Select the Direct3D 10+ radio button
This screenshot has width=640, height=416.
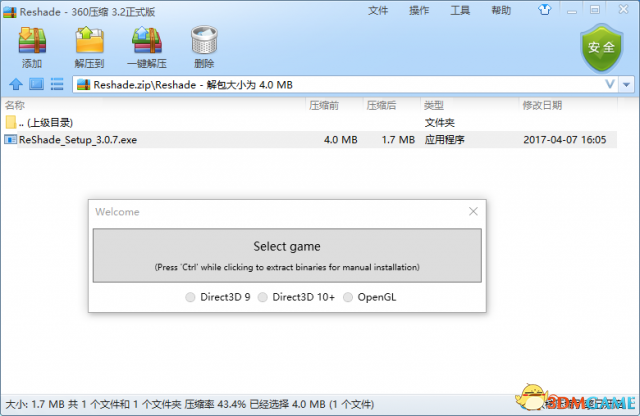(262, 297)
